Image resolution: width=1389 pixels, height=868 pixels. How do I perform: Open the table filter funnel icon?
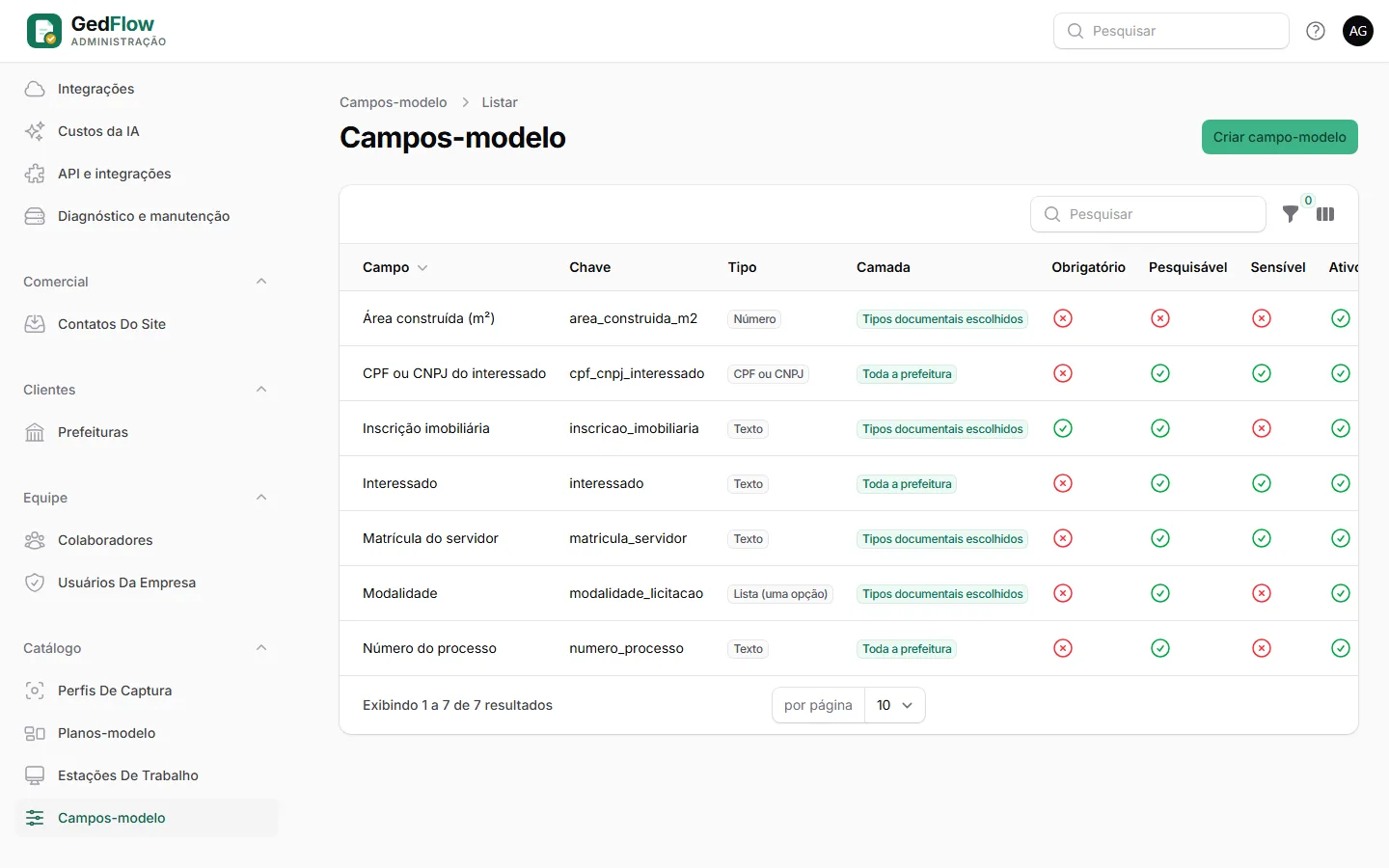coord(1291,214)
